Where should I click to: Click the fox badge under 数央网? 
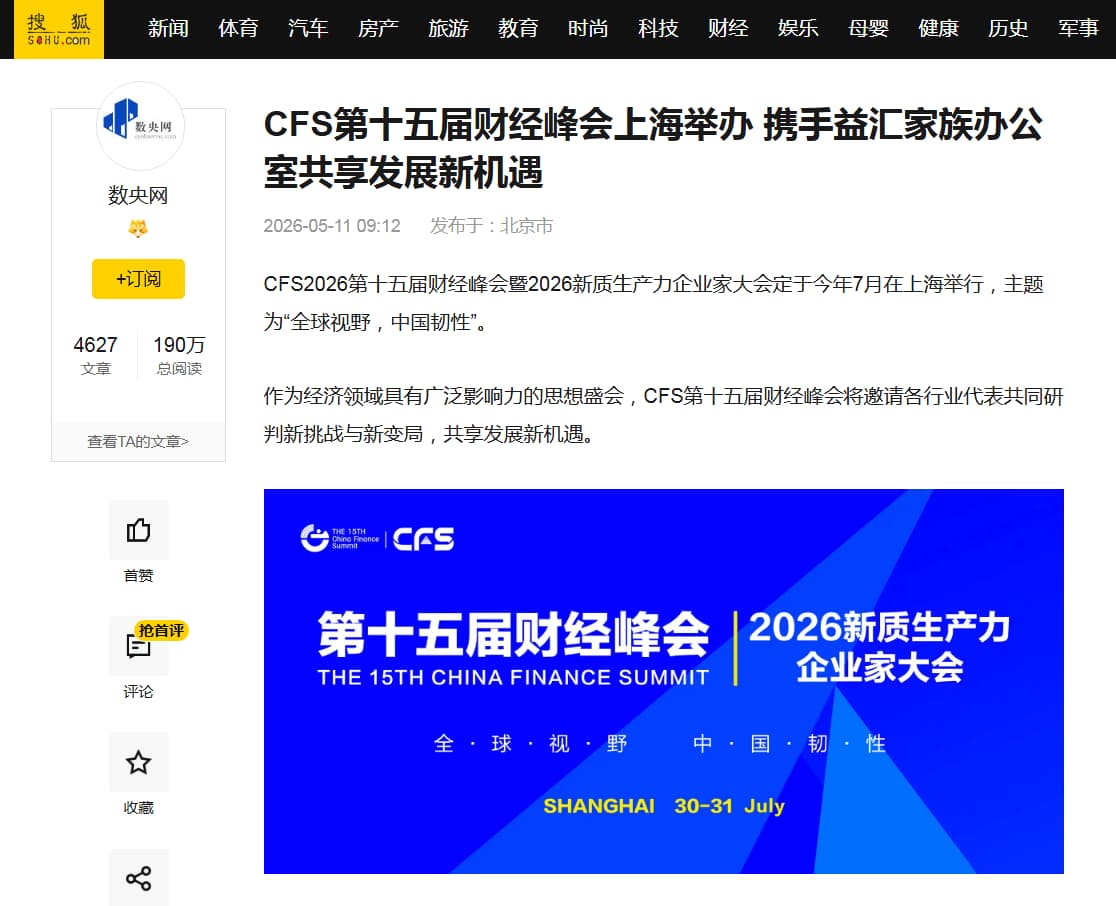pos(138,228)
